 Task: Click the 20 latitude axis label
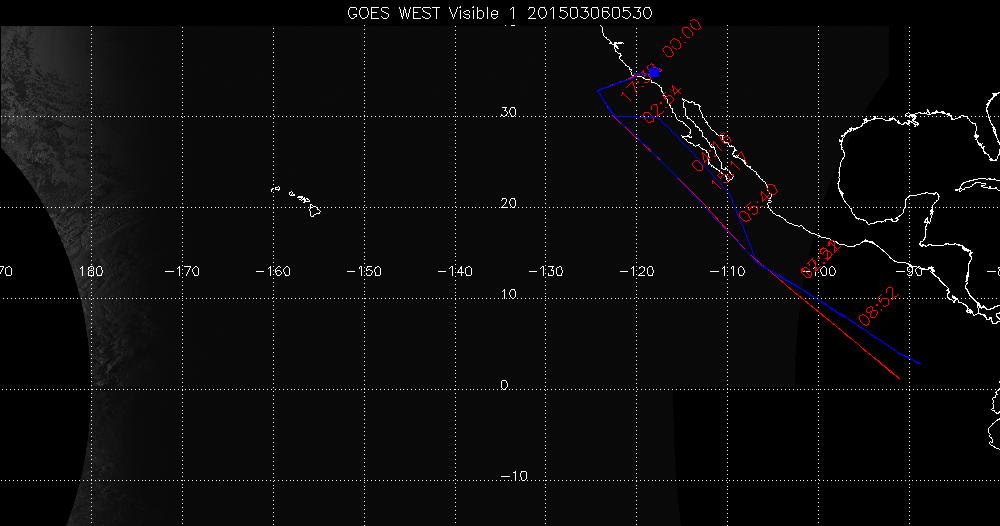point(508,204)
